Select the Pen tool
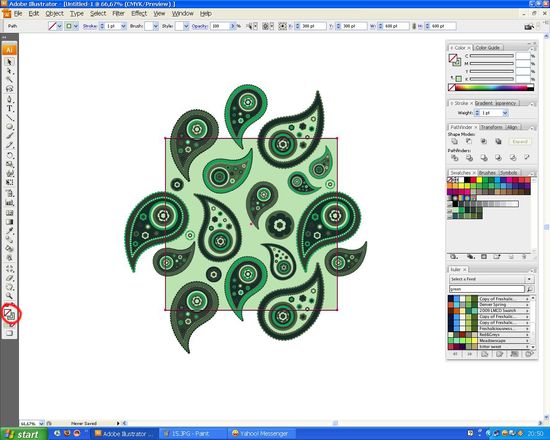The height and width of the screenshot is (440, 550). (9, 99)
